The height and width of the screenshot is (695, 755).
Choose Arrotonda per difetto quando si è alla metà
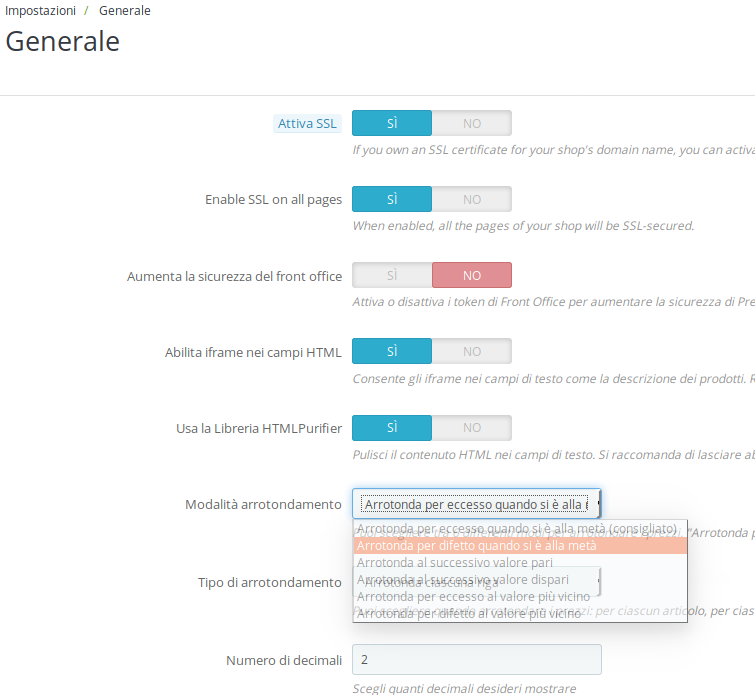(x=520, y=546)
